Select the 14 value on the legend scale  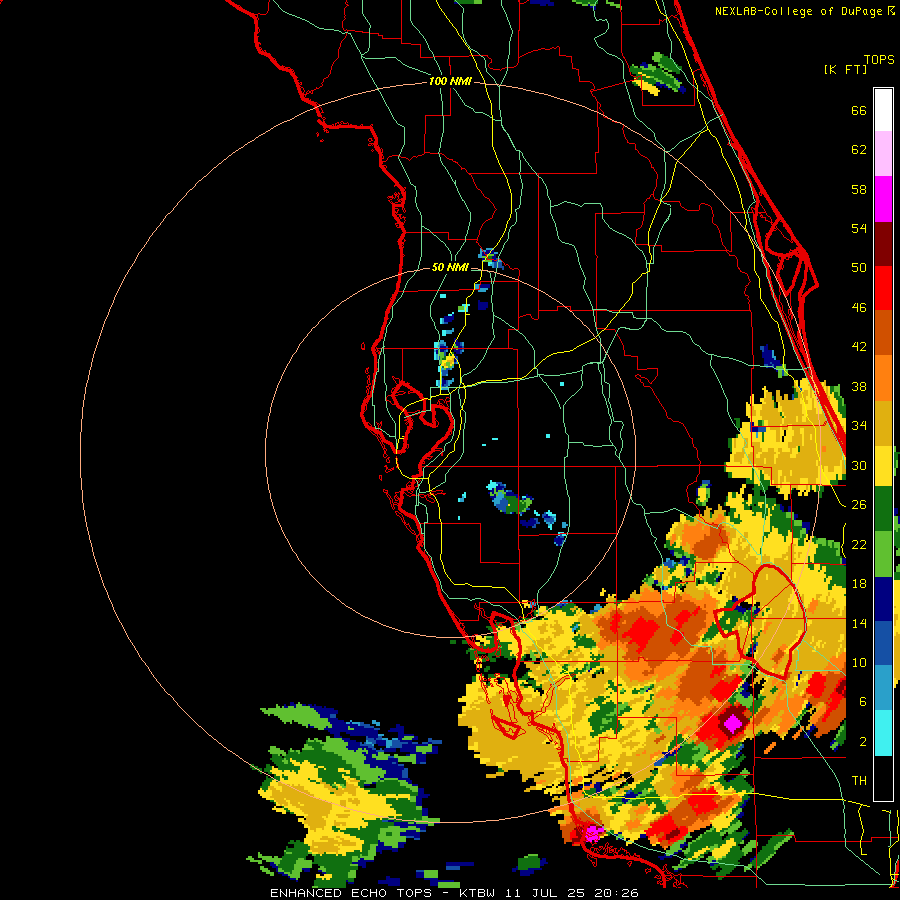pyautogui.click(x=859, y=623)
